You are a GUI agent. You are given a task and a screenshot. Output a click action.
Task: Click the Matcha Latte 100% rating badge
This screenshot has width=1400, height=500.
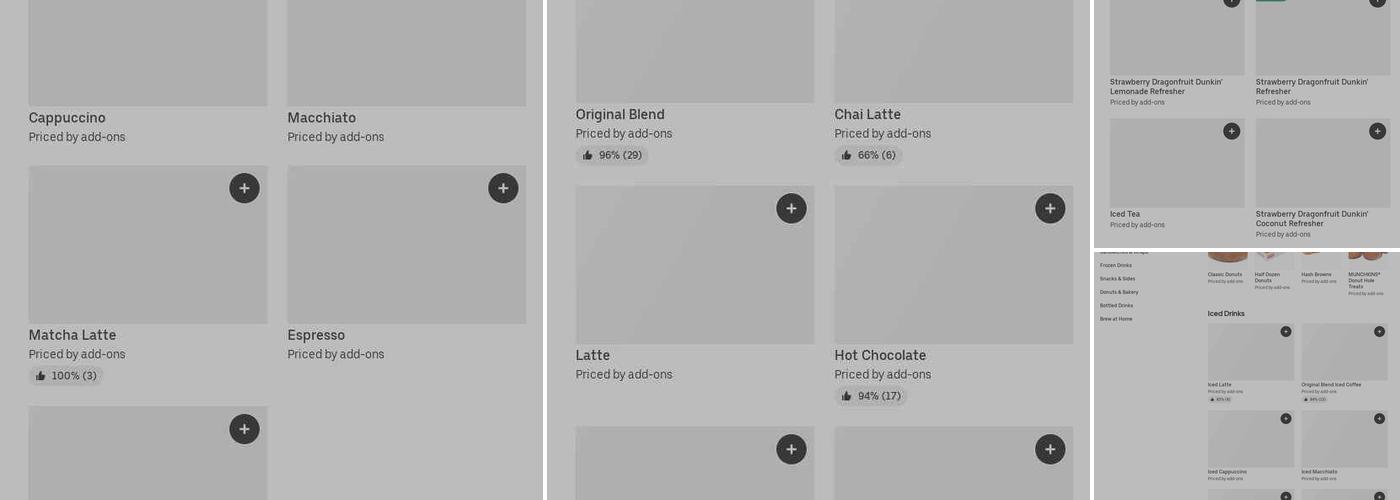[66, 376]
